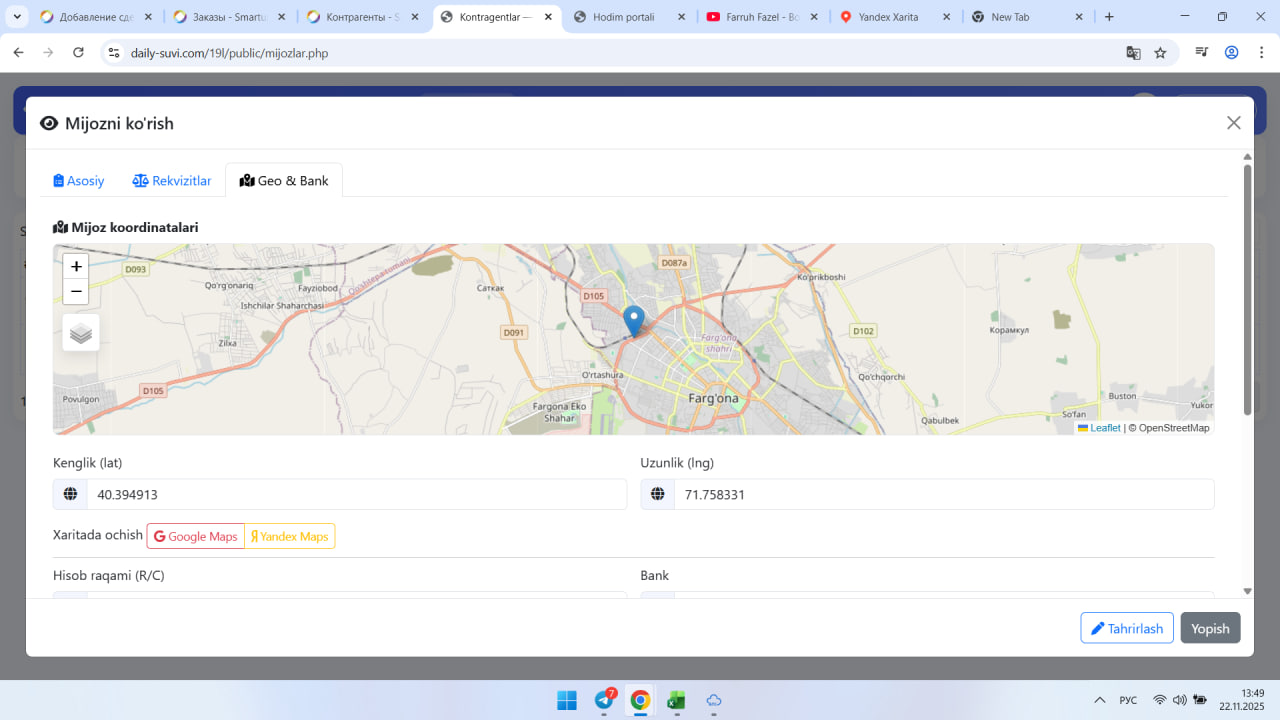1280x720 pixels.
Task: Click the globe icon beside latitude
Action: click(70, 494)
